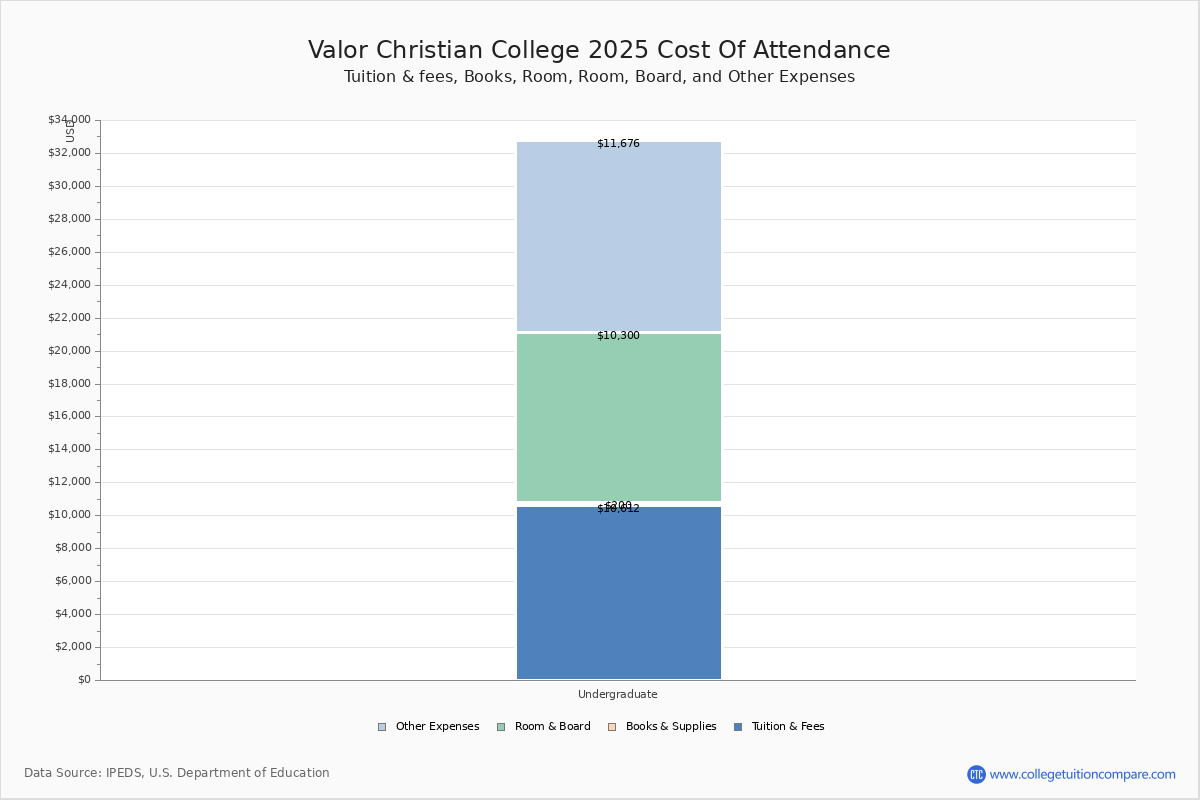Click the $11,676 data label

point(618,144)
